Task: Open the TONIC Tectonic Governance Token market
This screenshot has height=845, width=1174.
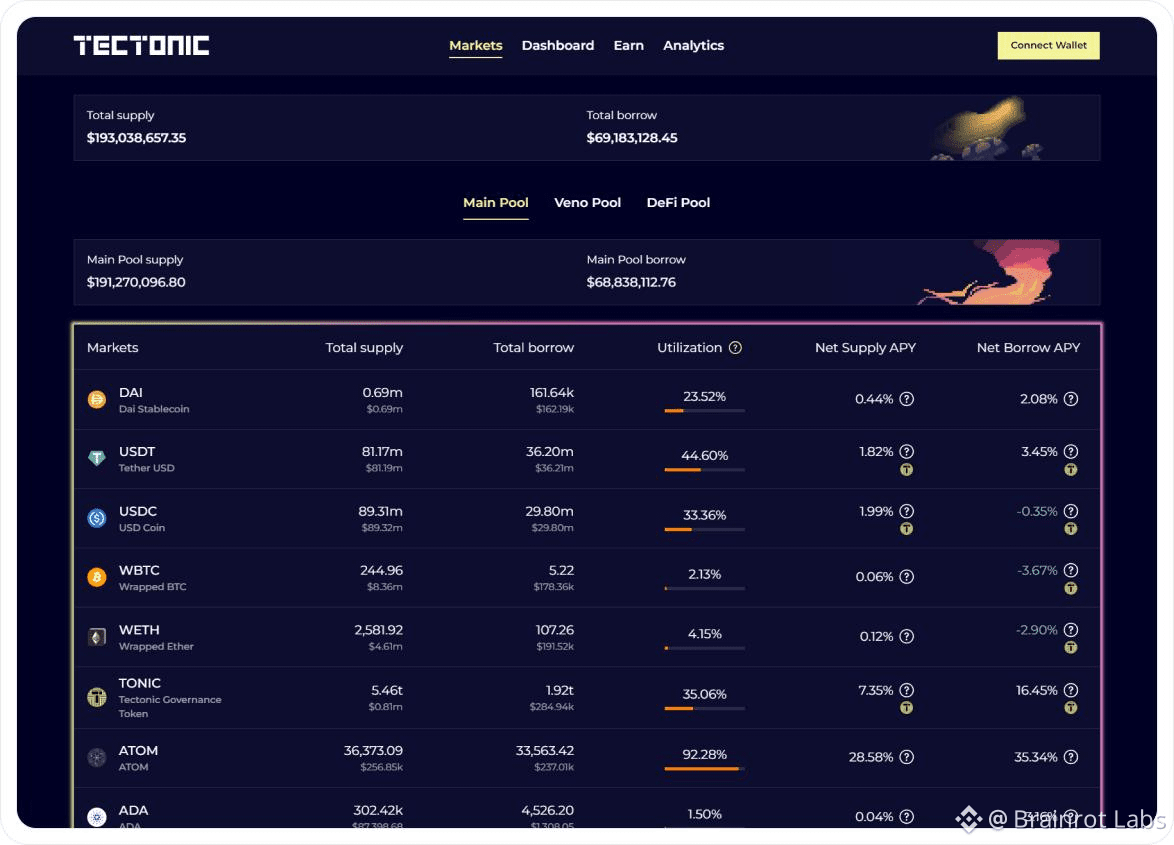Action: click(170, 697)
